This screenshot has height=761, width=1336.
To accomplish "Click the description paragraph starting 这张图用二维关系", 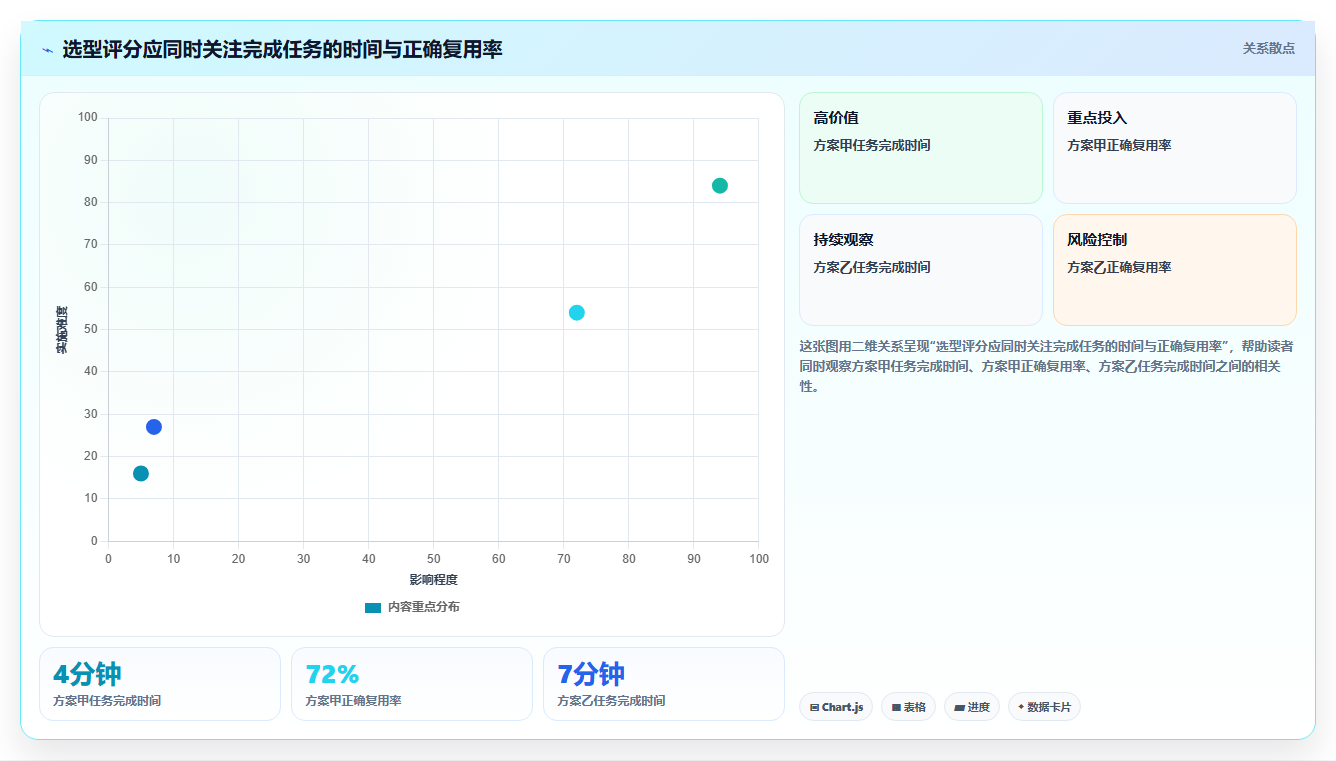I will click(1047, 366).
